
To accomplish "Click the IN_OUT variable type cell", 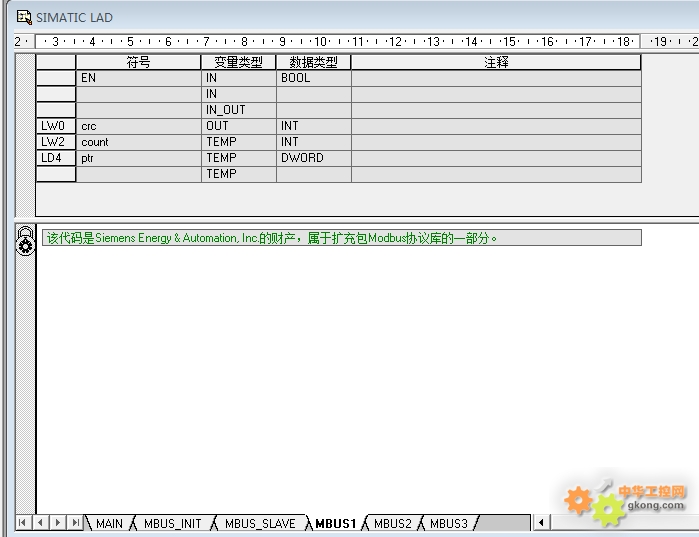I will click(x=239, y=110).
